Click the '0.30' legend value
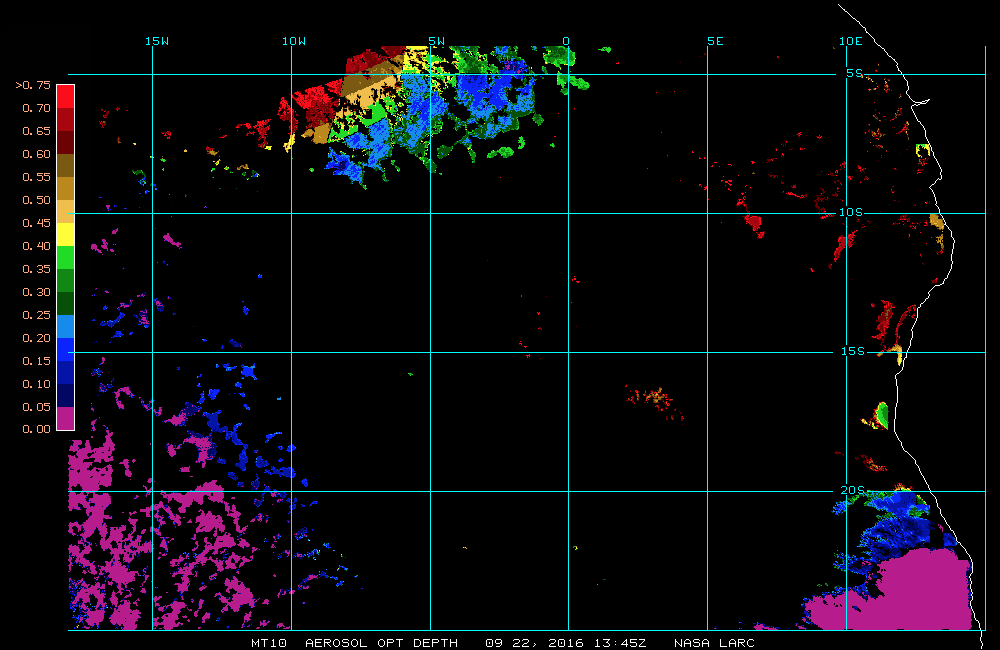 pos(36,292)
